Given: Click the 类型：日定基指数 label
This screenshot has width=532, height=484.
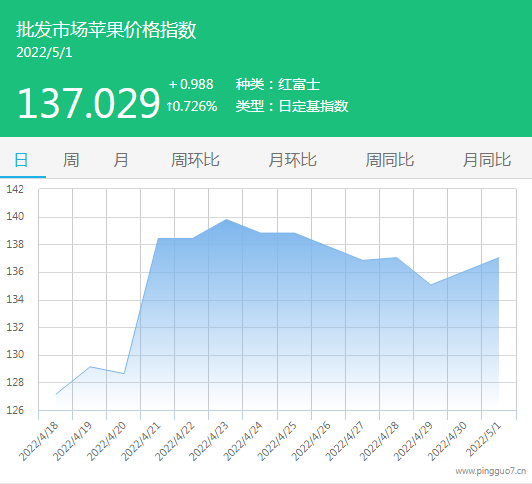Looking at the screenshot, I should (292, 107).
